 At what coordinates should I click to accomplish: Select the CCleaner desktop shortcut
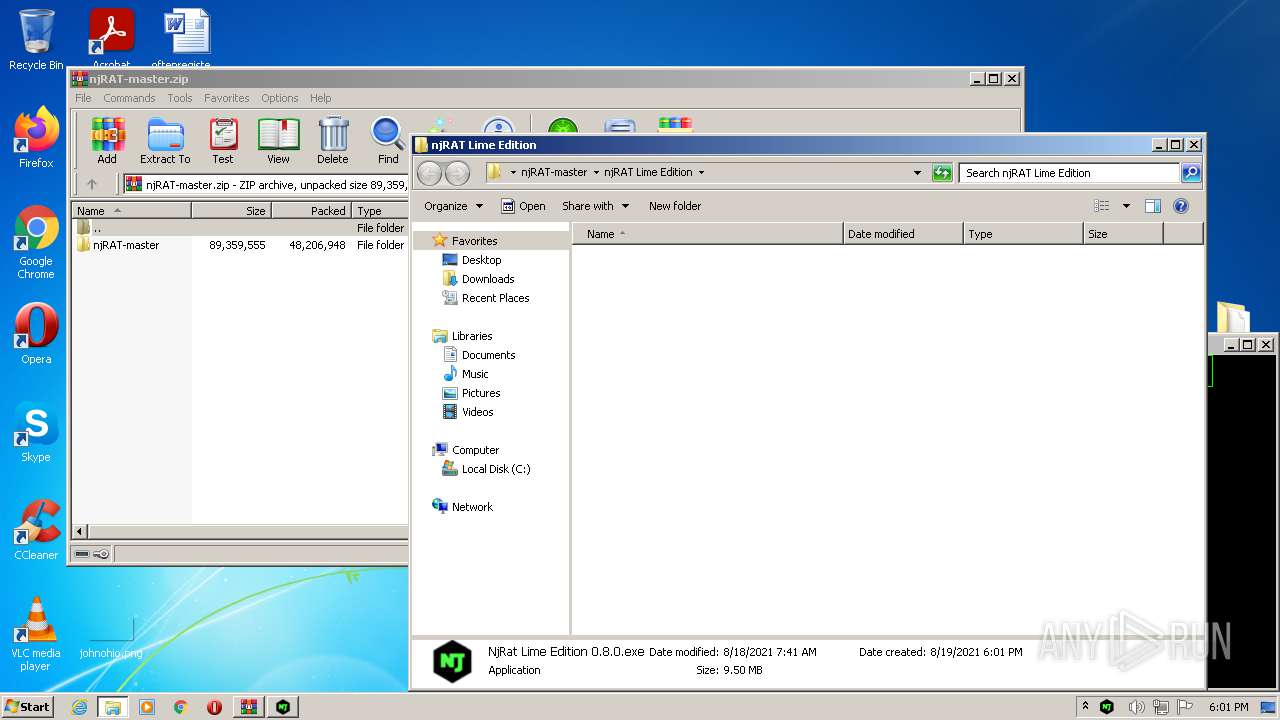[36, 530]
